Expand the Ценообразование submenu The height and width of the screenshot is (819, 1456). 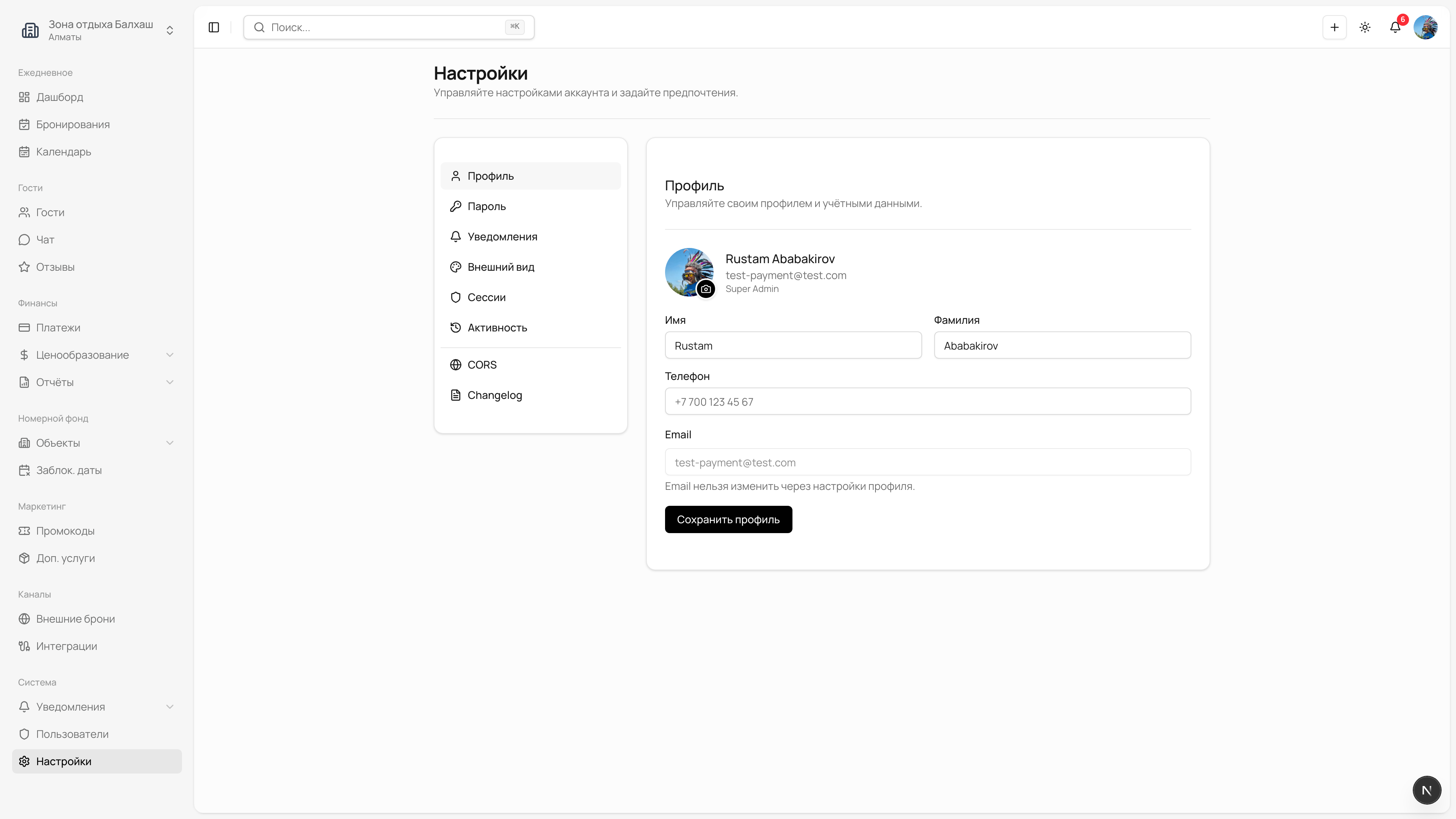(x=96, y=355)
